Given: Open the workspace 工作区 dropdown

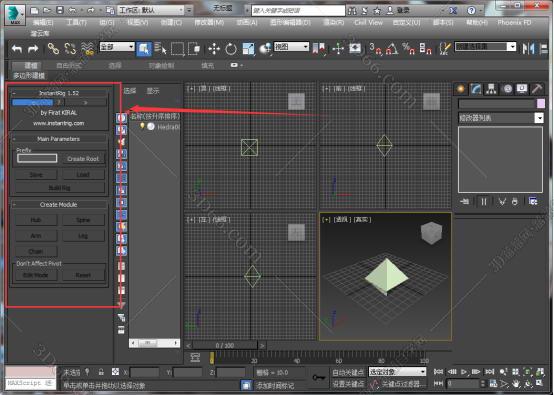Looking at the screenshot, I should [x=151, y=10].
